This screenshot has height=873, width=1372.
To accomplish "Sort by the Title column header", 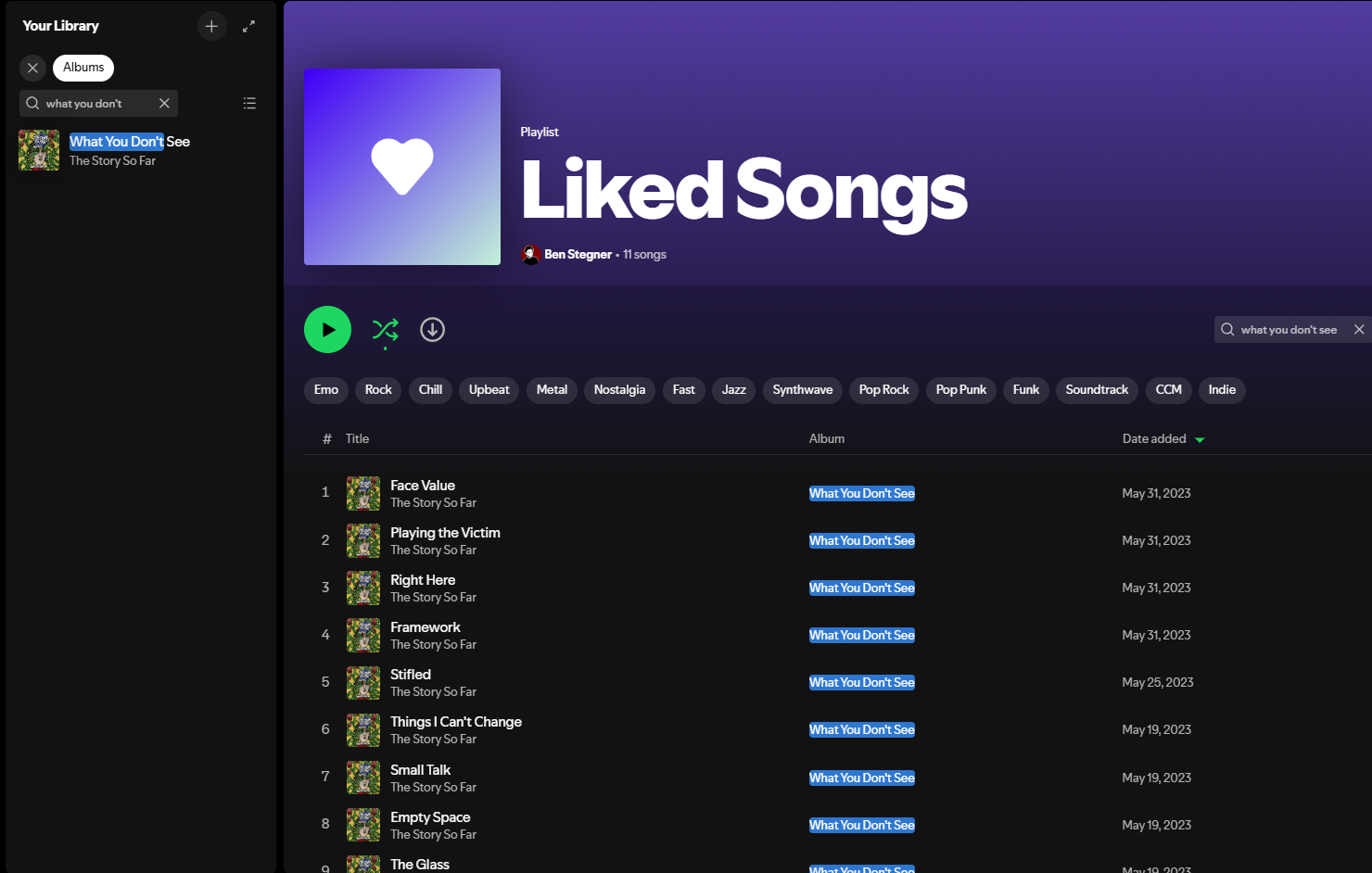I will pos(357,438).
